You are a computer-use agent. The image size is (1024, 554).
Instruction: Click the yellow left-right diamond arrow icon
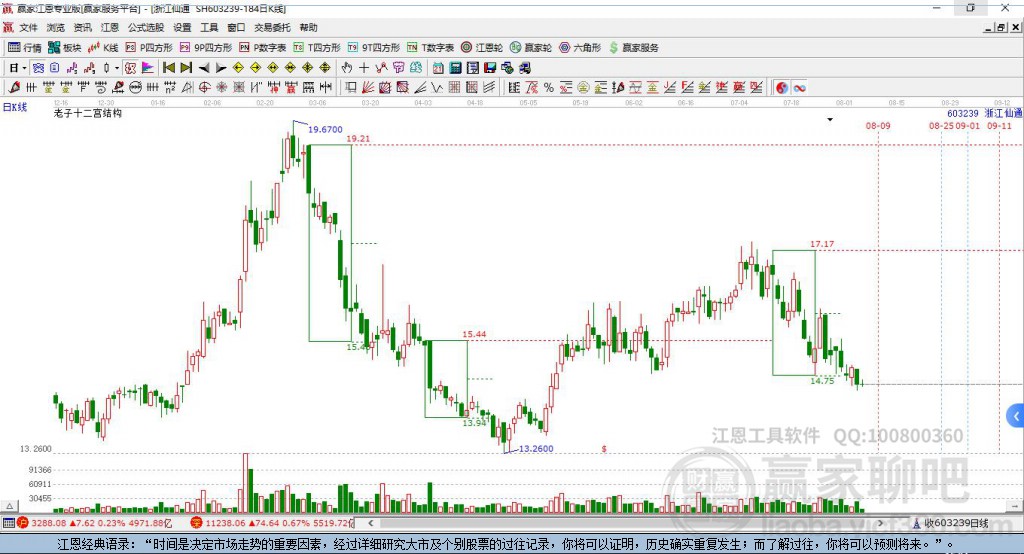click(x=273, y=68)
